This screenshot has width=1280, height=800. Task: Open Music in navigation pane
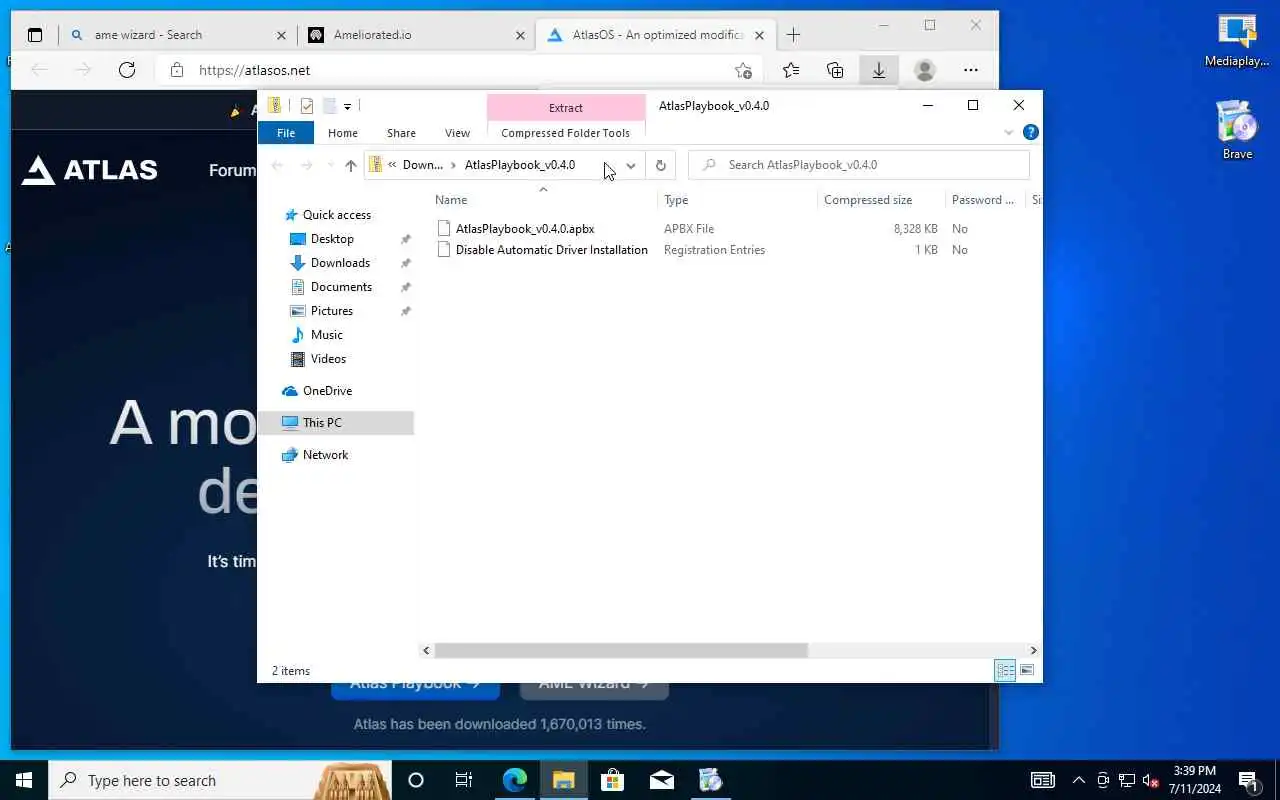pyautogui.click(x=326, y=335)
